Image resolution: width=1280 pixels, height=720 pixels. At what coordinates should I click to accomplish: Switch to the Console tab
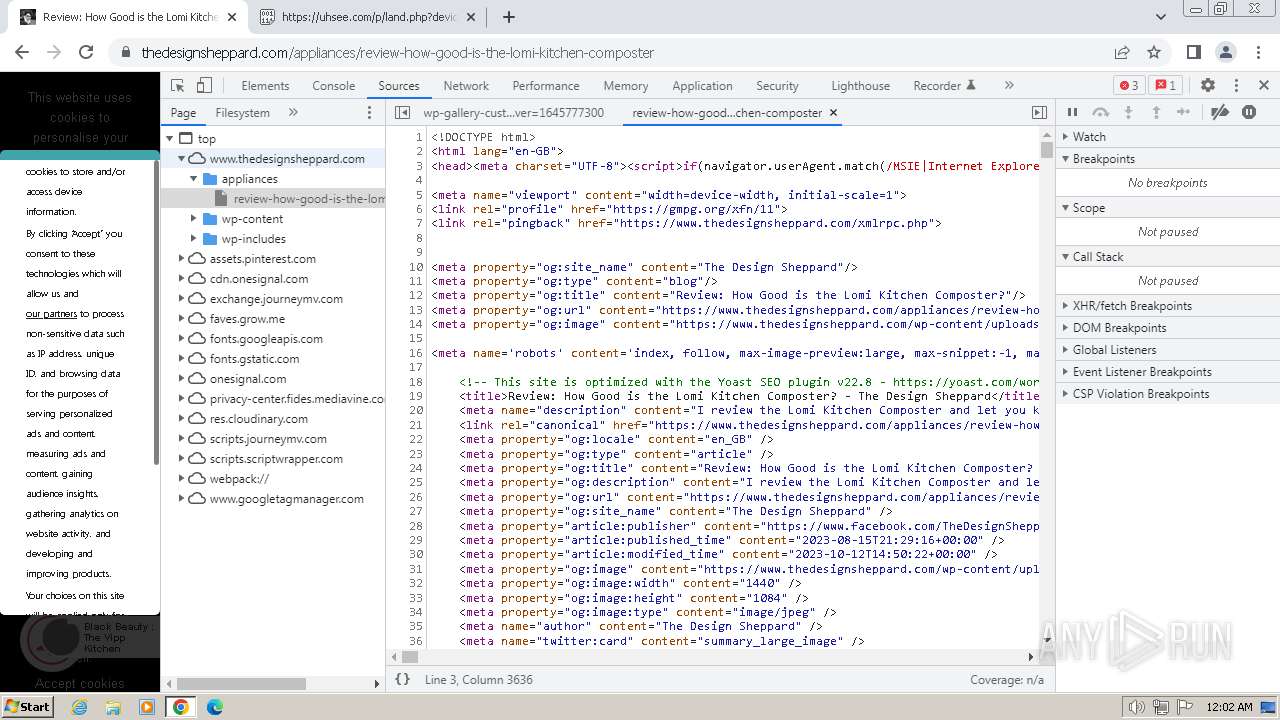334,86
